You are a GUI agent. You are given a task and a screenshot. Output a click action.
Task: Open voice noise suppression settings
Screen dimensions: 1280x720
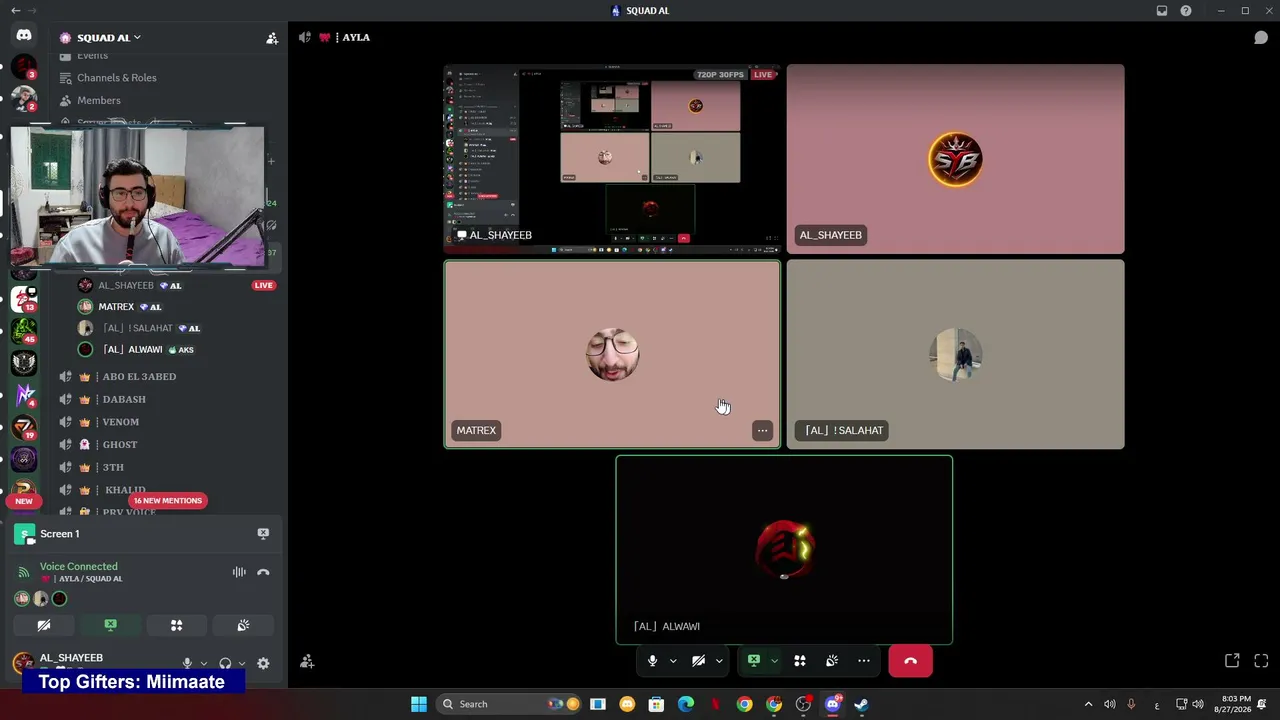(239, 572)
